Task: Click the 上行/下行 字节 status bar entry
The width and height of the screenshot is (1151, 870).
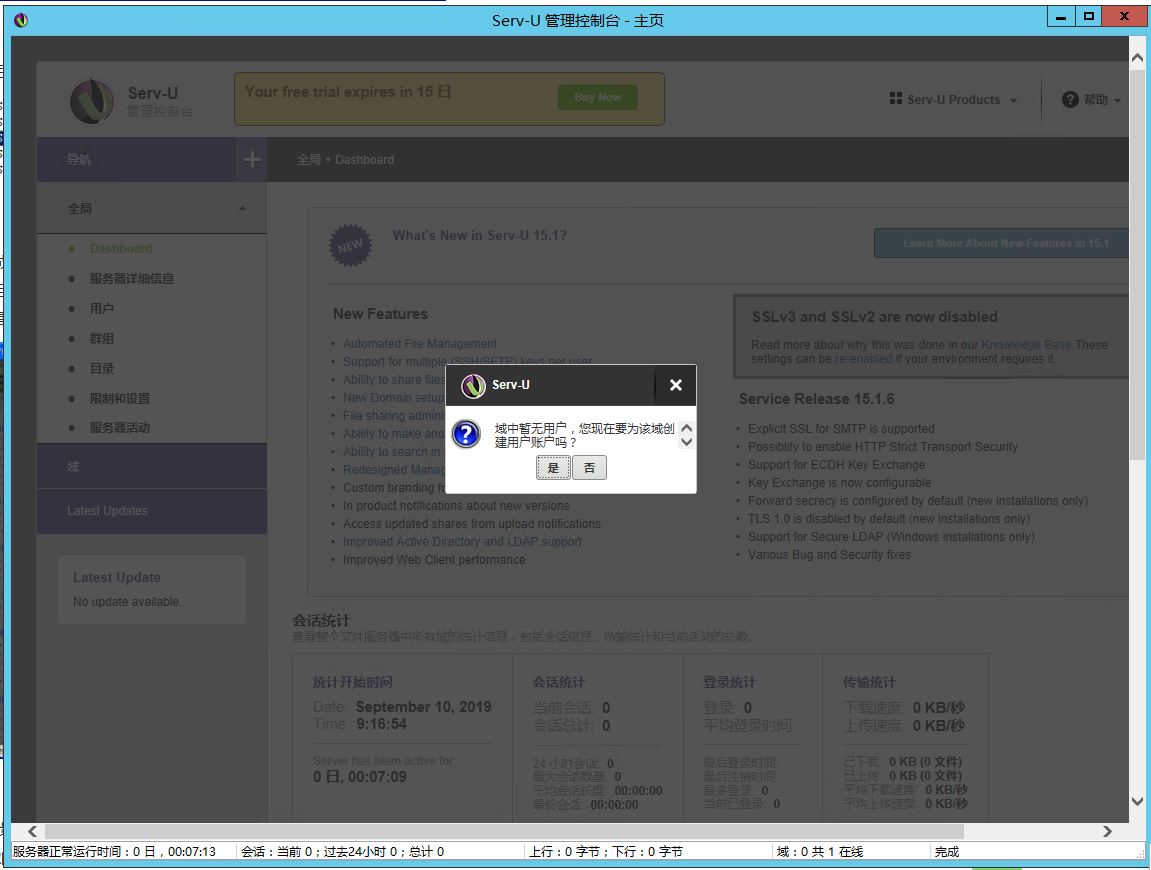Action: [x=606, y=852]
